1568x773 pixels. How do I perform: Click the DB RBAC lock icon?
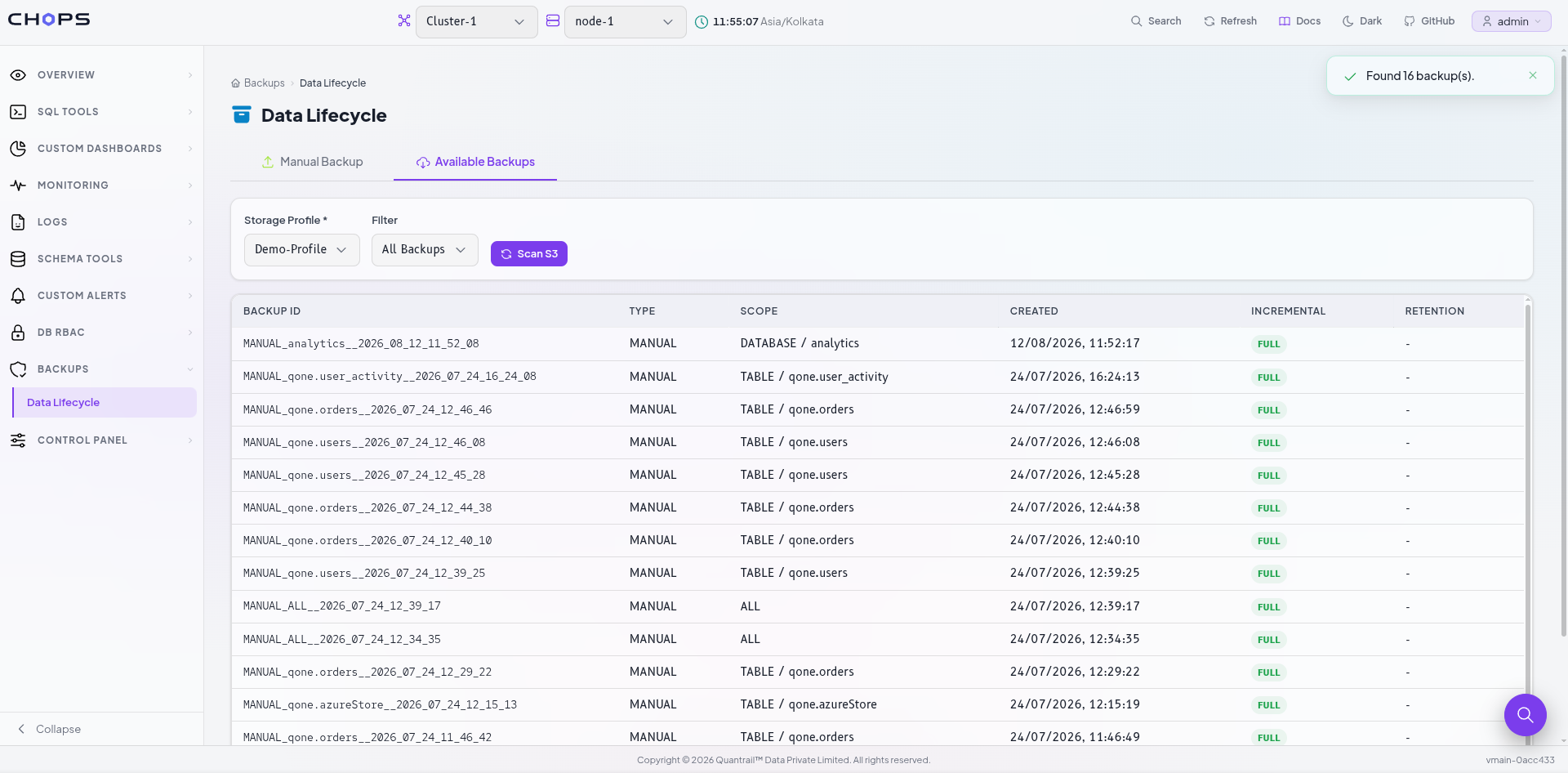click(18, 333)
